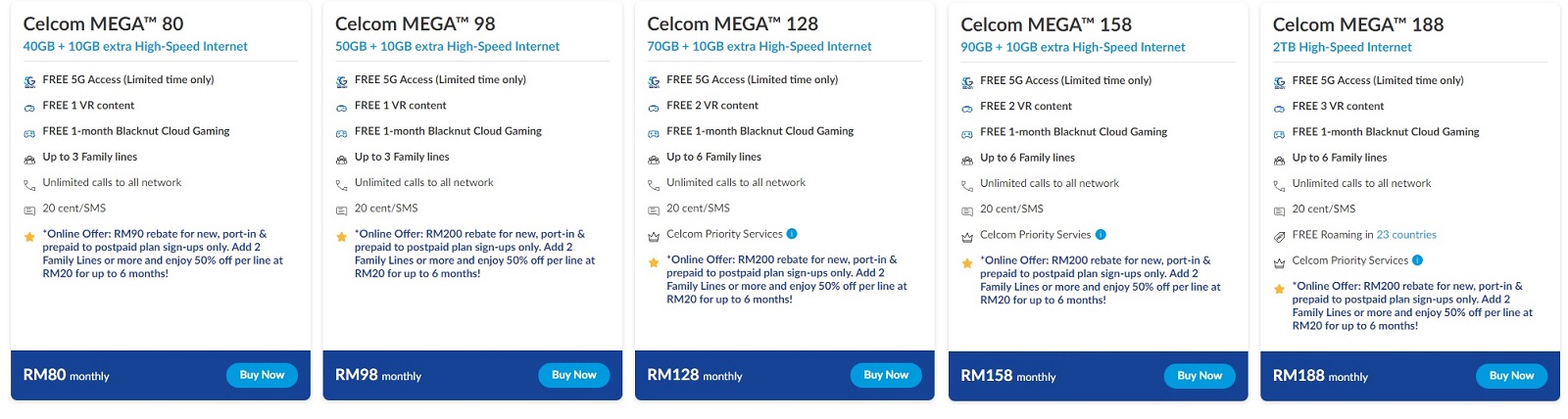The image size is (1568, 419).
Task: Buy the Celcom MEGA 98 plan
Action: click(573, 375)
